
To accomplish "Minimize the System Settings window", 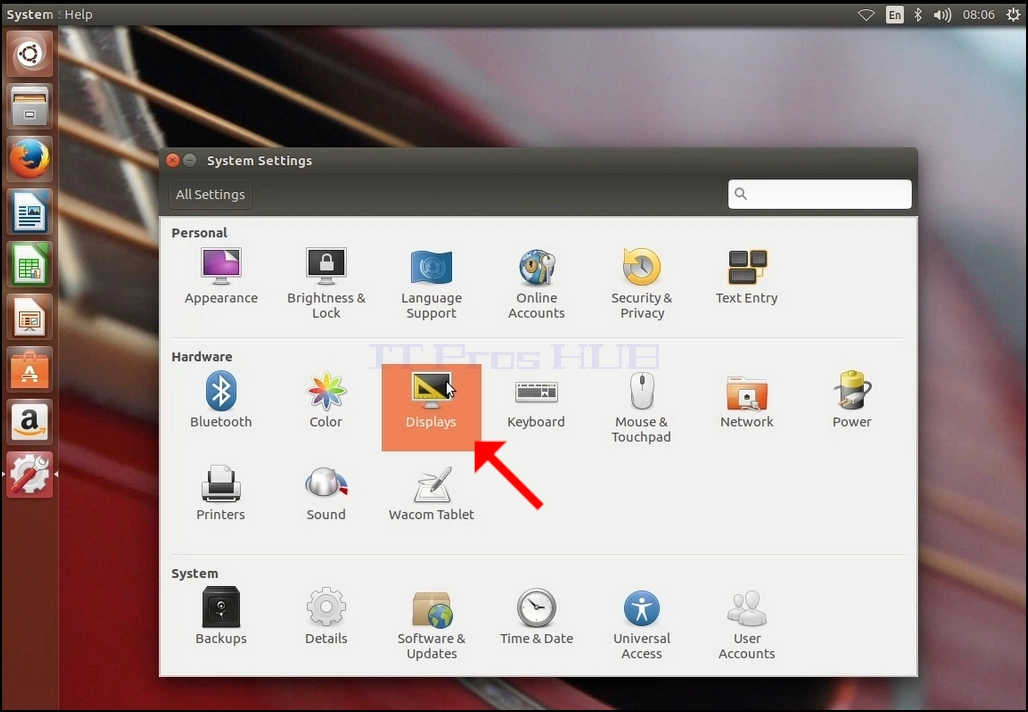I will tap(189, 160).
